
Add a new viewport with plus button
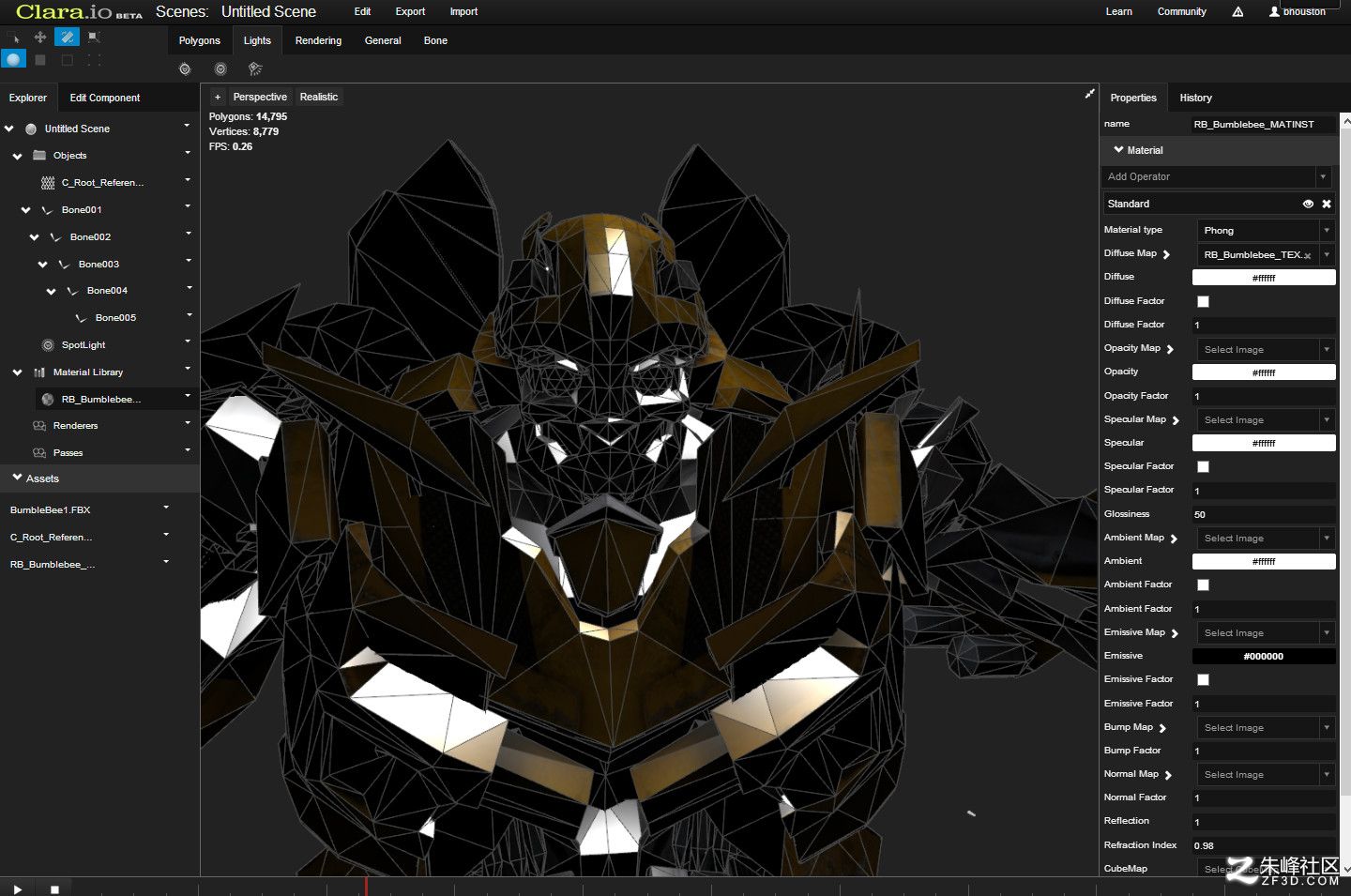218,97
